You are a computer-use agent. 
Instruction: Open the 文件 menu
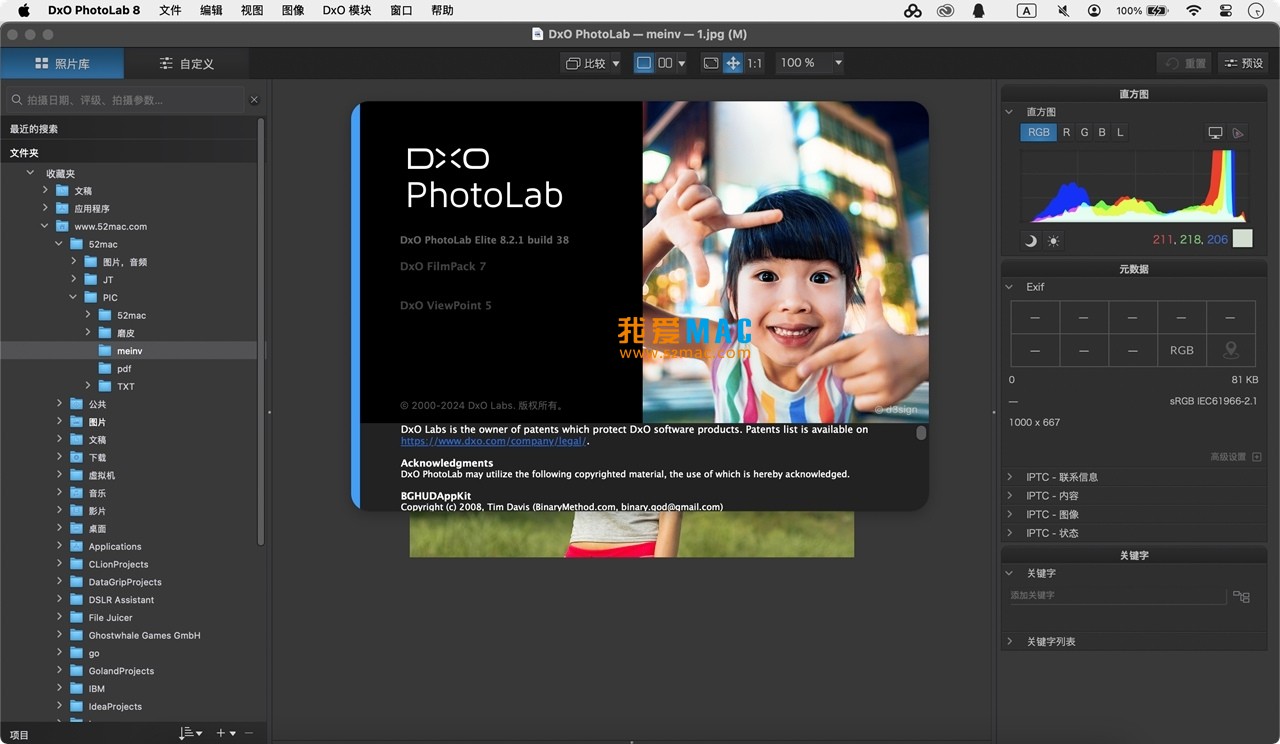[x=170, y=10]
